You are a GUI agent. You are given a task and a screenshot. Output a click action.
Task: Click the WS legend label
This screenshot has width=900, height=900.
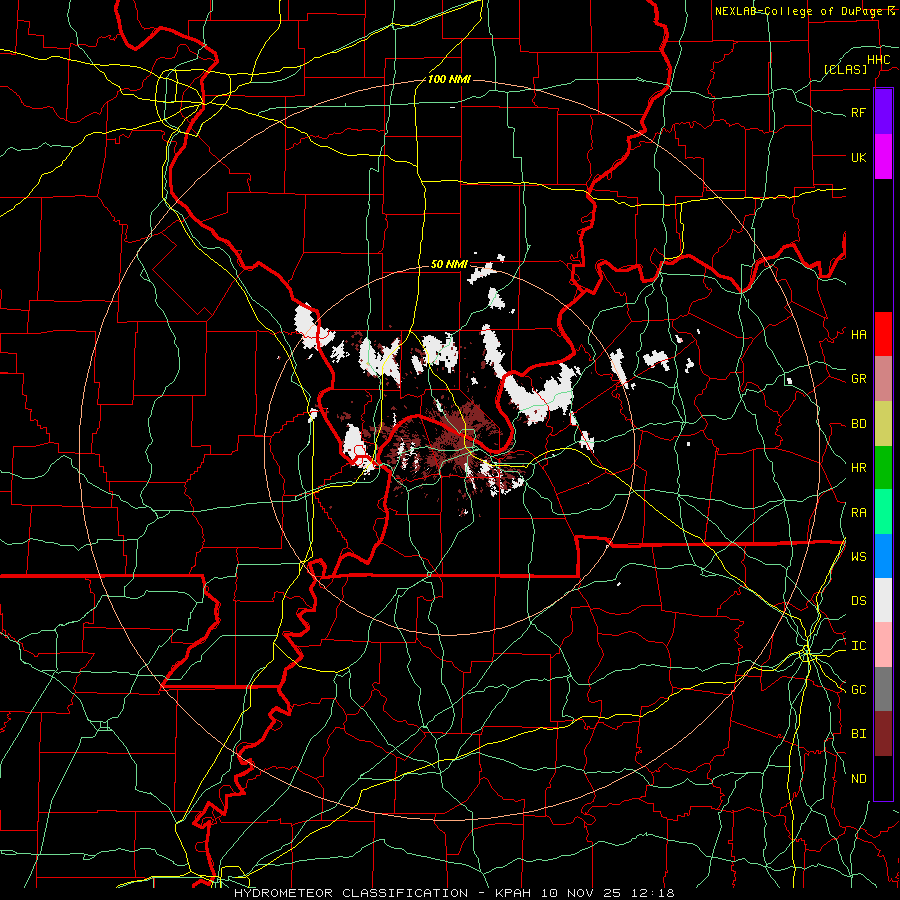click(x=859, y=557)
